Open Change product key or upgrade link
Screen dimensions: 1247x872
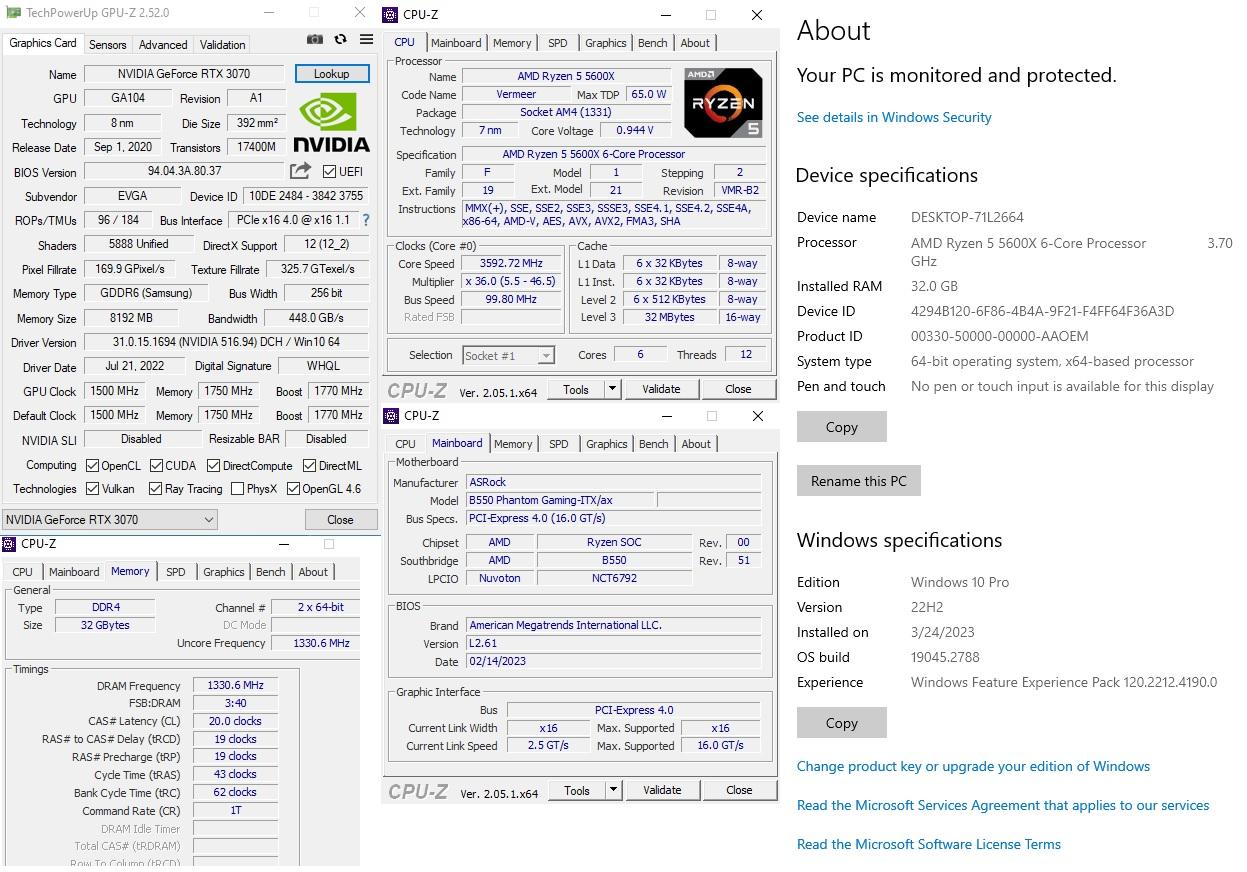click(973, 766)
